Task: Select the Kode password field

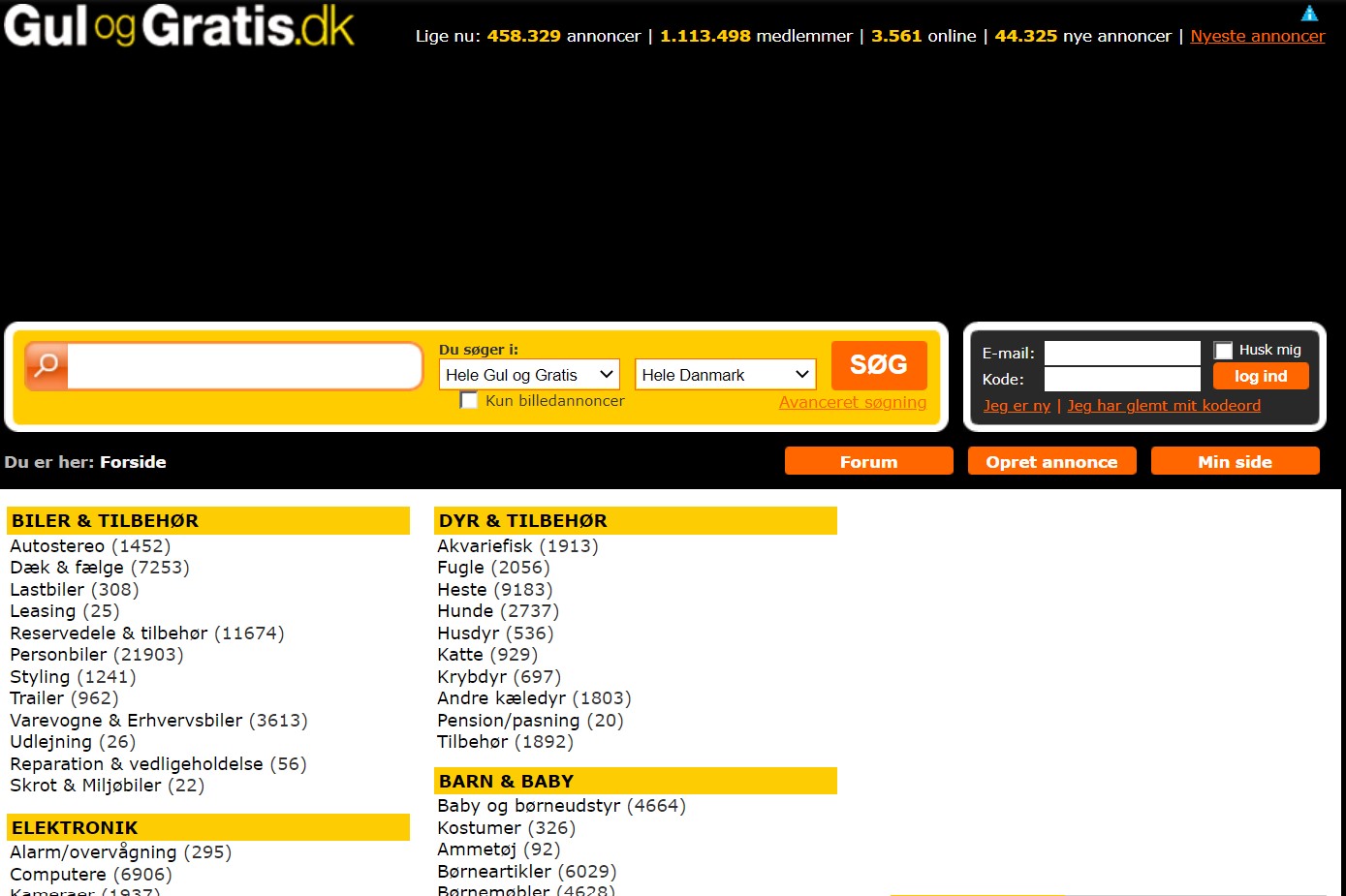Action: coord(1121,379)
